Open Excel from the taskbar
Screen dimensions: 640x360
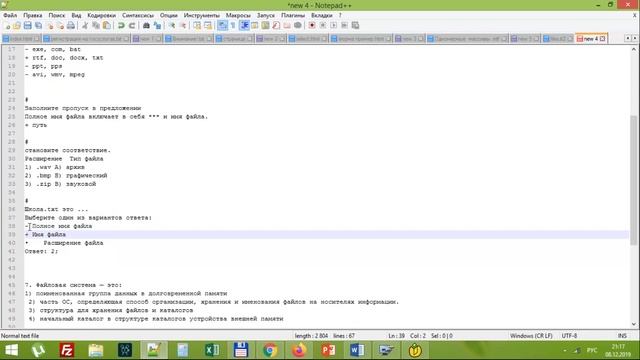212,351
